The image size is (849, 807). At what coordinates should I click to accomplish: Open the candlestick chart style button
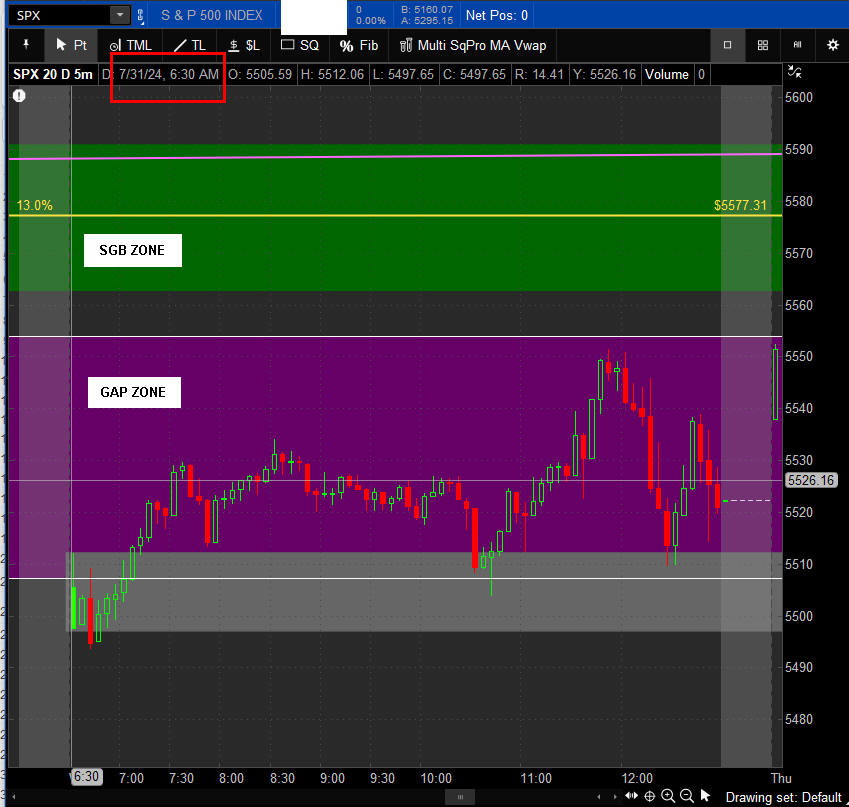(x=798, y=45)
